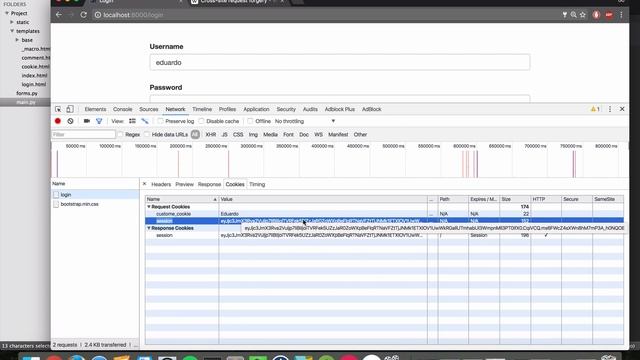Viewport: 640px width, 360px height.
Task: Stop recording network log (red dot)
Action: [58, 121]
